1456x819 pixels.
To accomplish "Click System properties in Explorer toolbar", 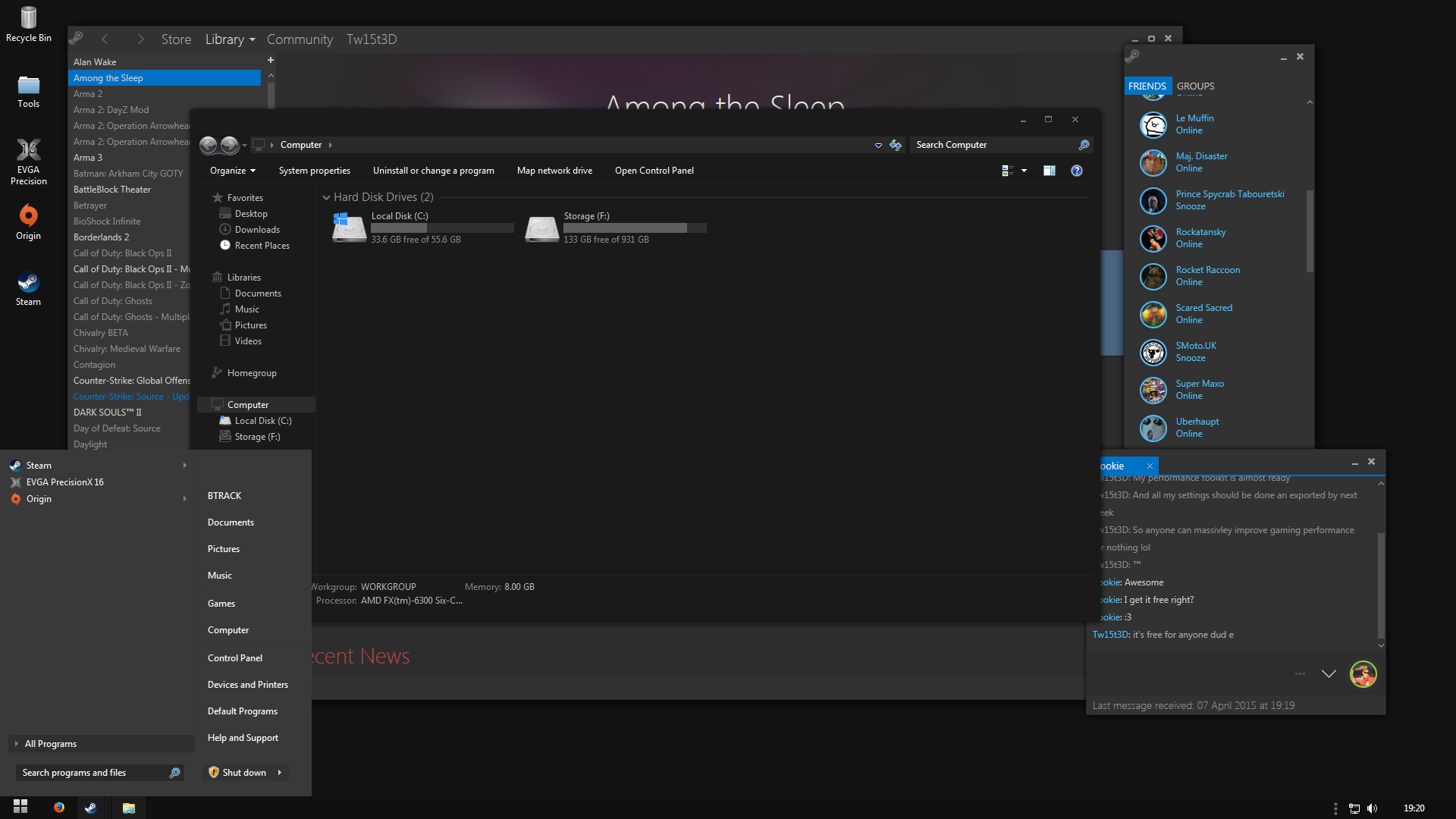I will pyautogui.click(x=315, y=171).
